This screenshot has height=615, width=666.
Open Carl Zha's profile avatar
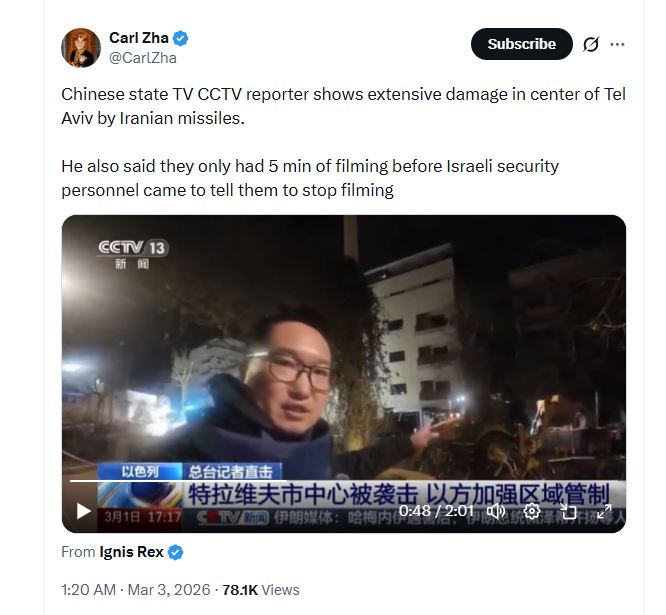(x=81, y=48)
